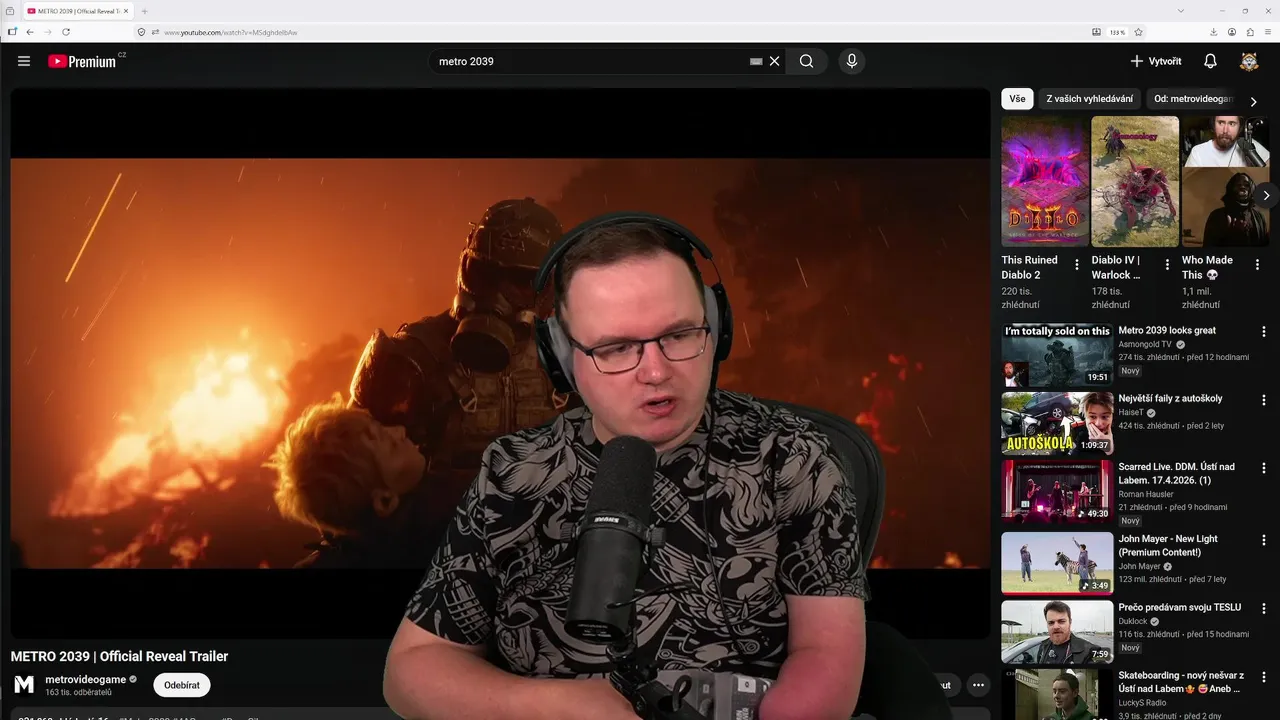Viewport: 1280px width, 720px height.
Task: Select 'Z vašich vyhledávání' filter chip
Action: (1090, 99)
